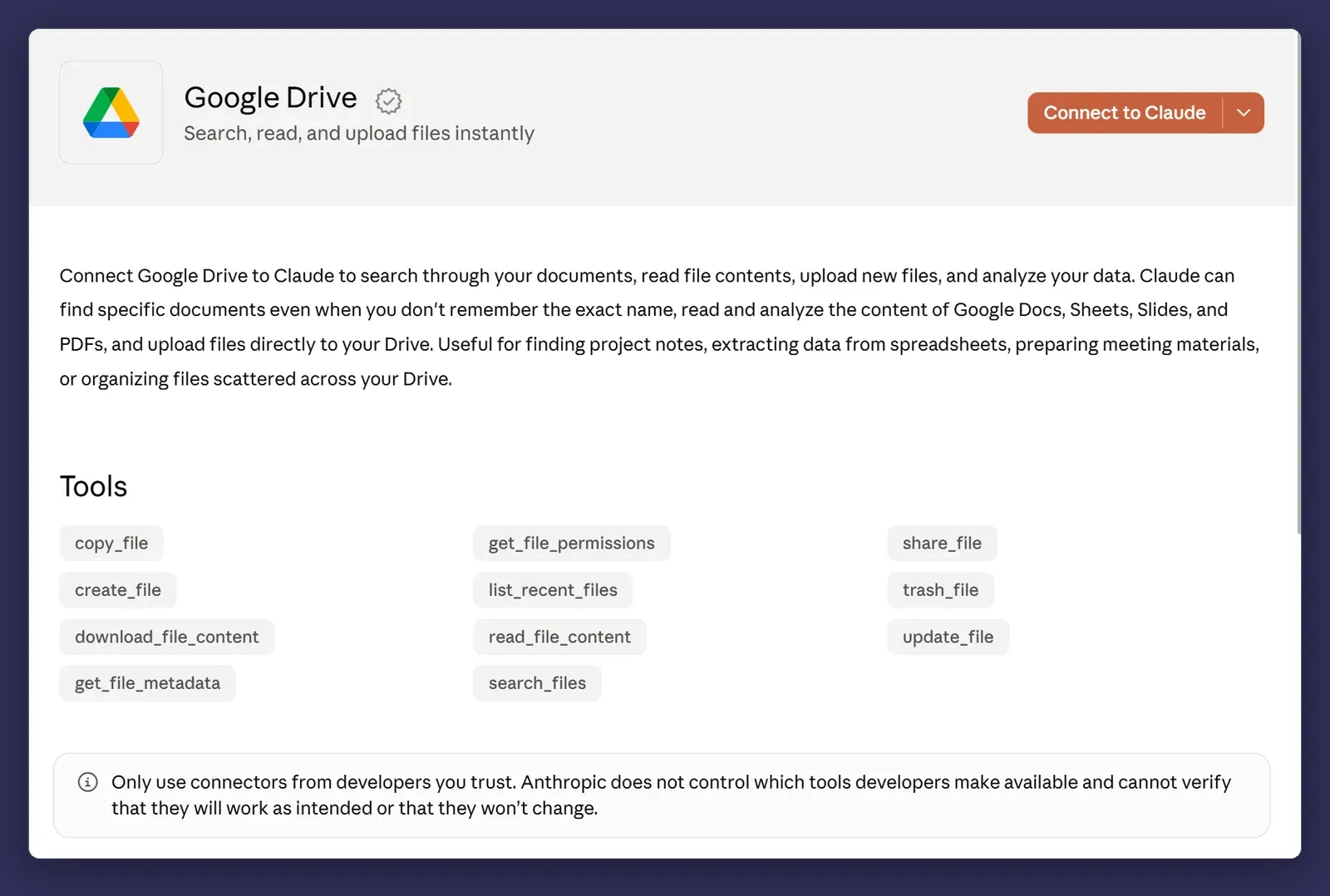
Task: Click the verified badge next to Google Drive
Action: coord(388,101)
